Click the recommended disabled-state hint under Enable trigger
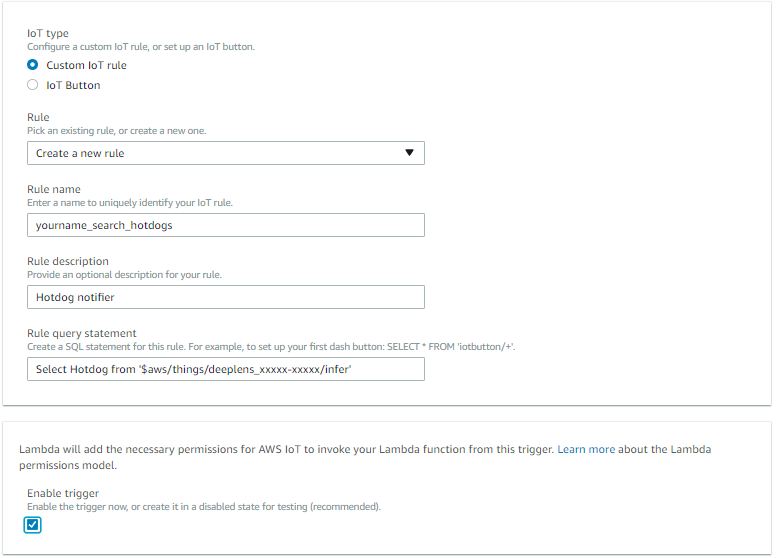The height and width of the screenshot is (558, 778). (x=204, y=507)
